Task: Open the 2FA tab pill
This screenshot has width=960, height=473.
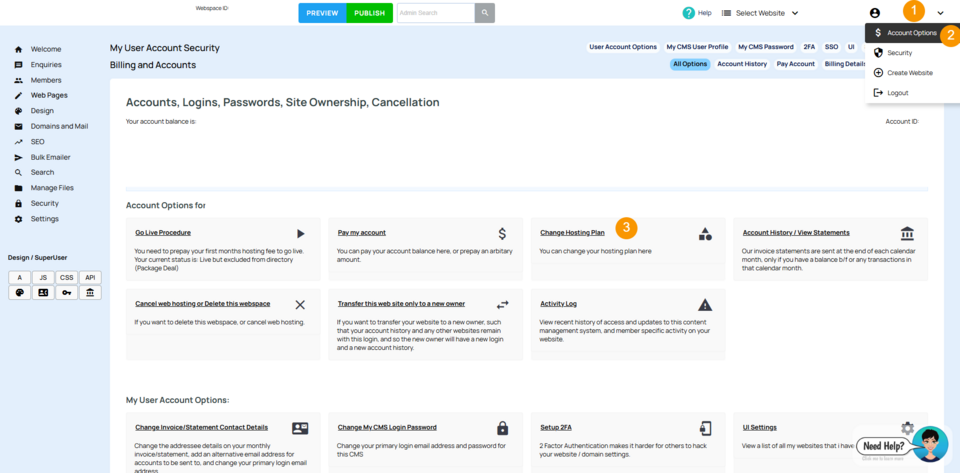Action: [x=809, y=47]
